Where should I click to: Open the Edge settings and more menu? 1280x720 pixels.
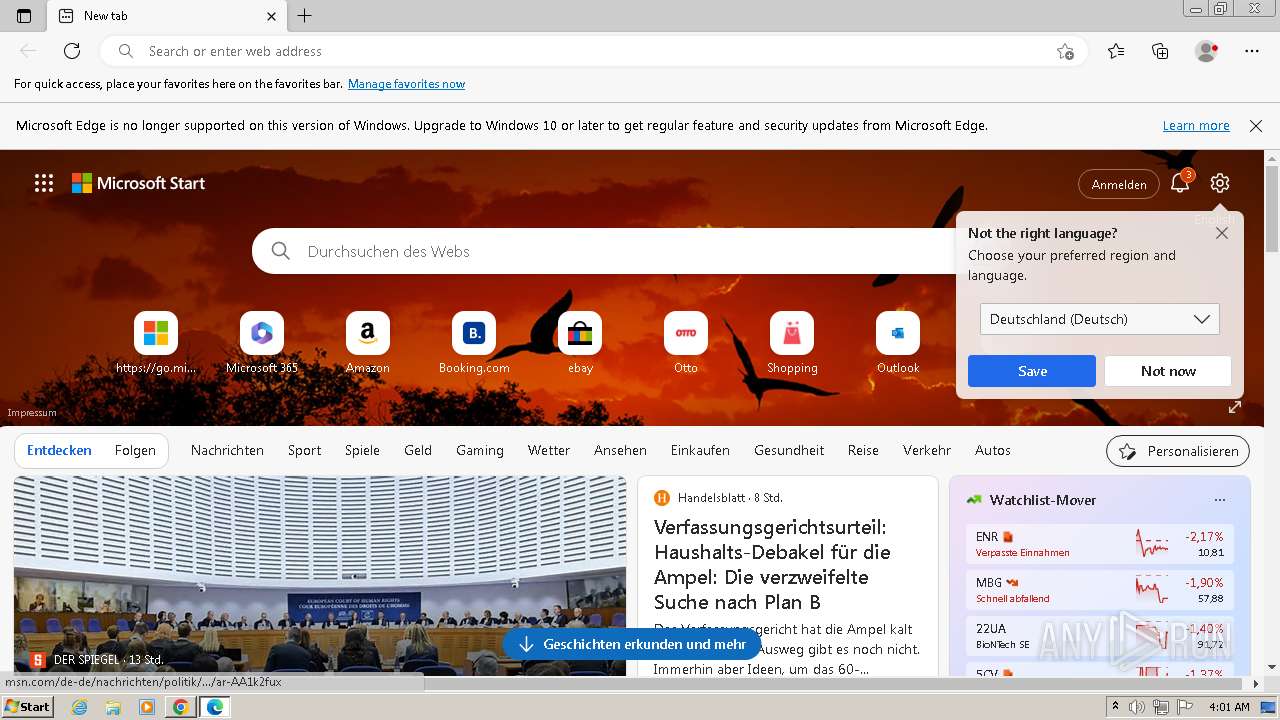(1252, 51)
